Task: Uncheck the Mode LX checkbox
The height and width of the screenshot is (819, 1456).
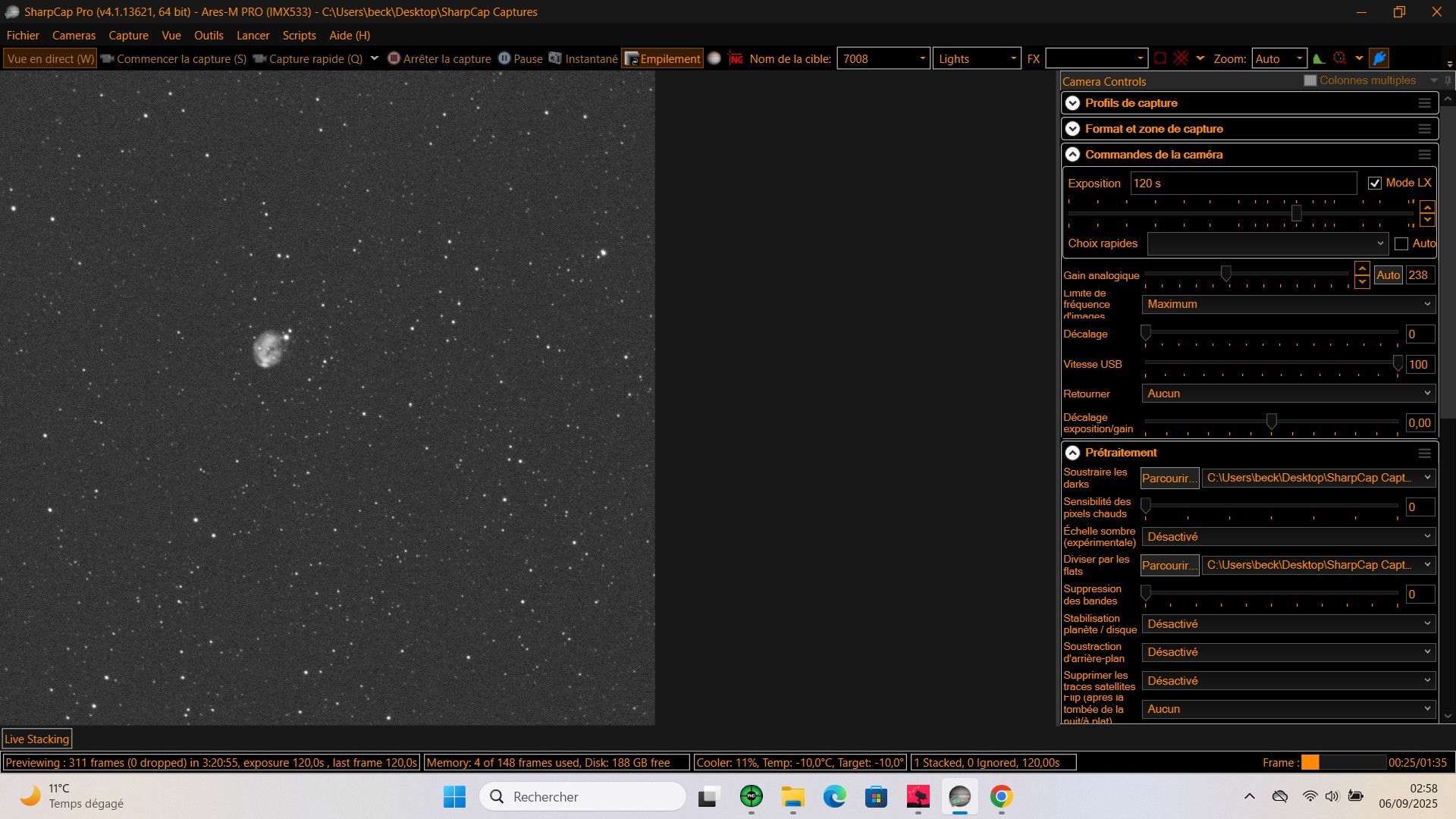Action: (x=1374, y=184)
